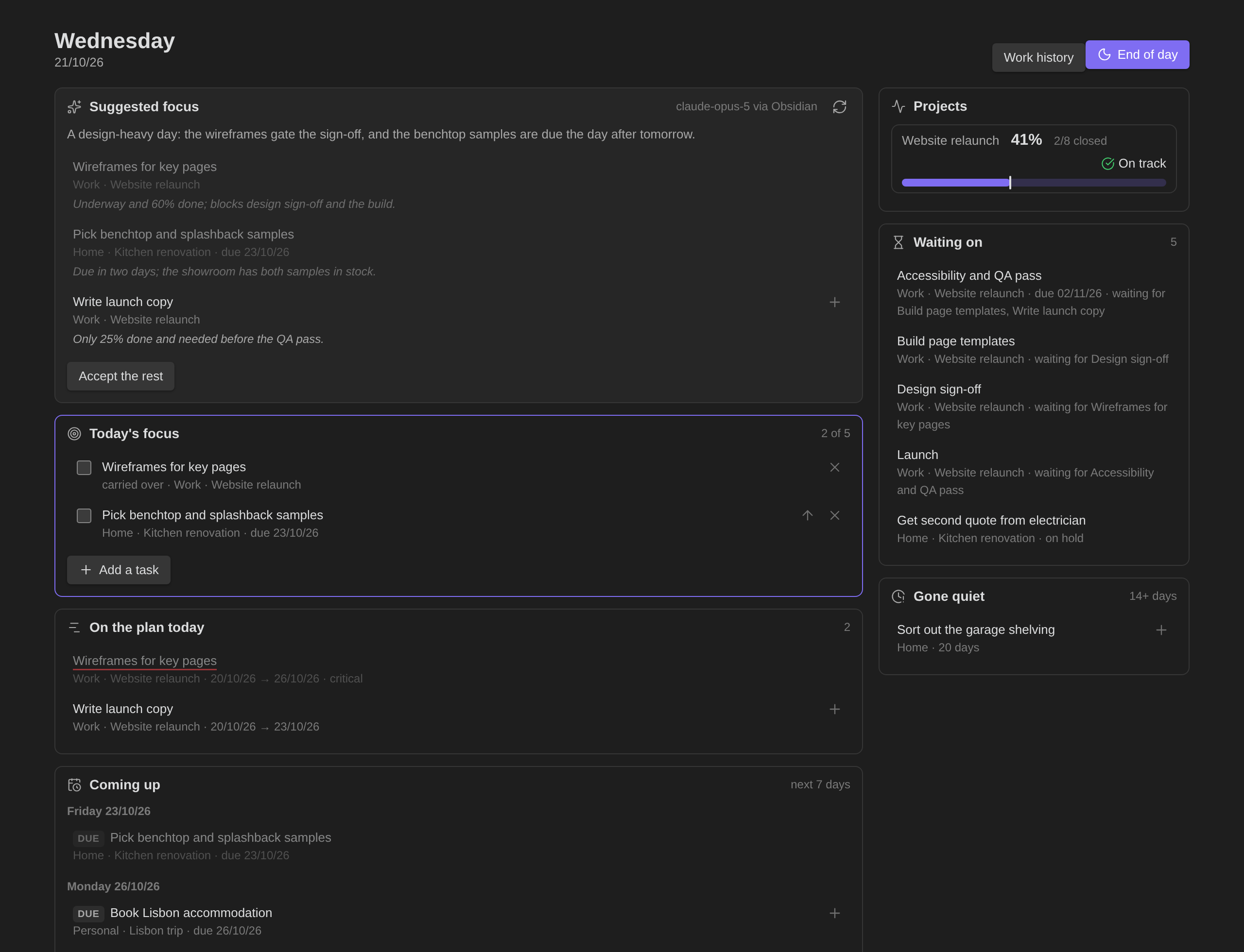Open Build page templates in Waiting on
Image resolution: width=1244 pixels, height=952 pixels.
coord(956,341)
